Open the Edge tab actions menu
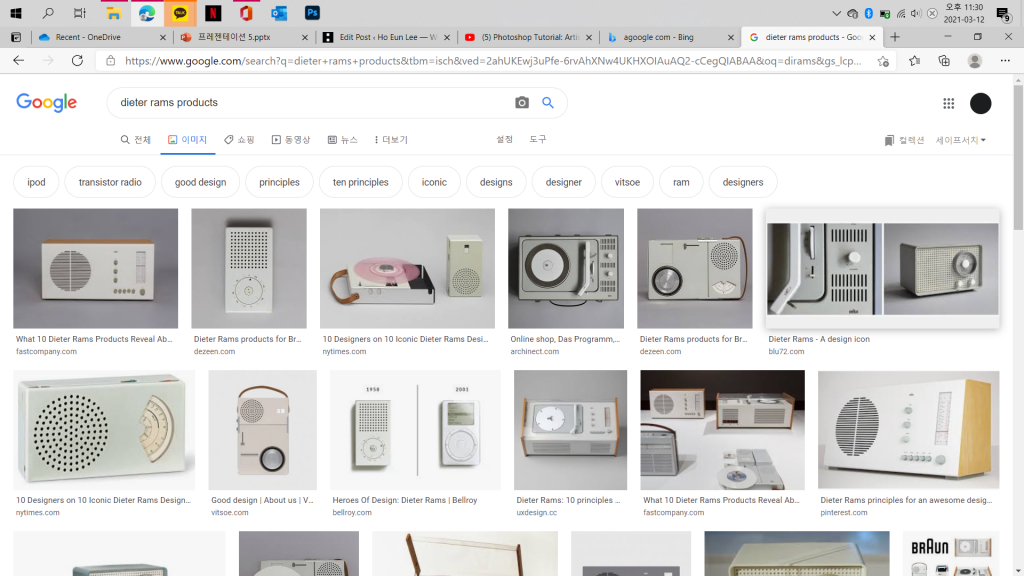Screen dimensions: 1024x576 (16, 37)
